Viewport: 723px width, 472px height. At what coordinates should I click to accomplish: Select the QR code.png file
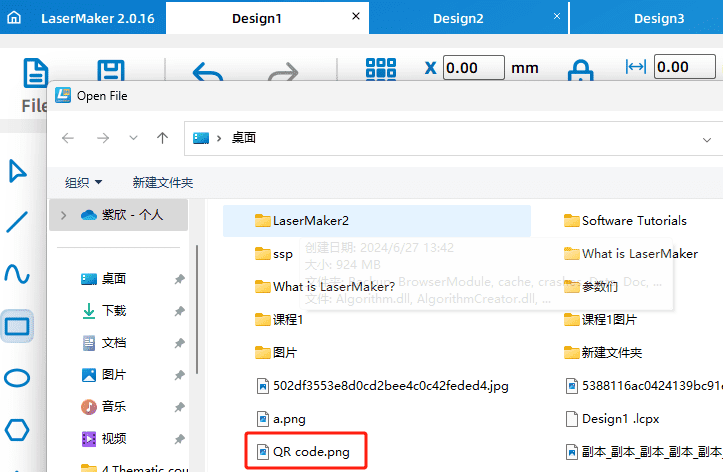coord(303,452)
